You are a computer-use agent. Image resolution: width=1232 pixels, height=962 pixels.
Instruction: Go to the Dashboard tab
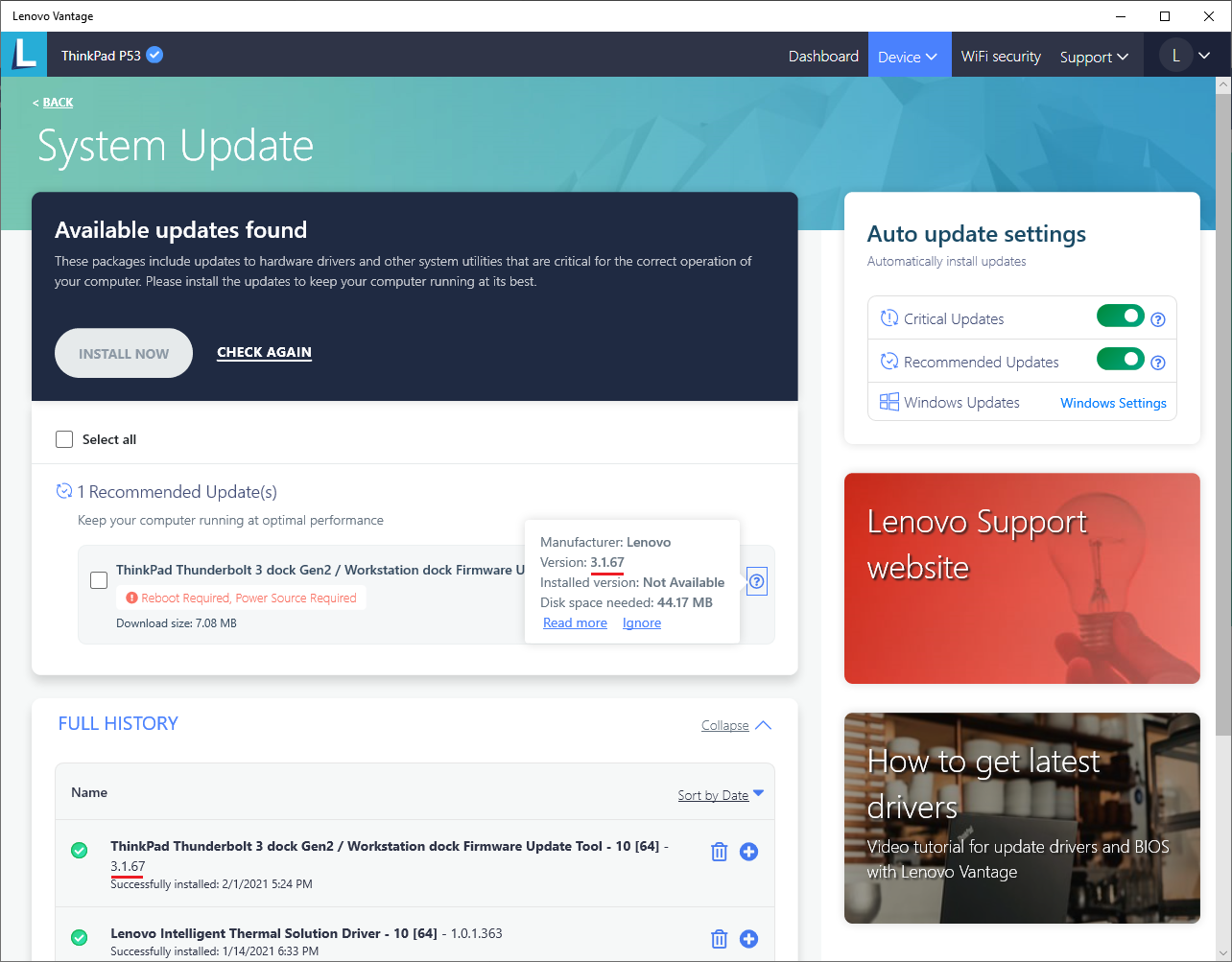pyautogui.click(x=823, y=57)
